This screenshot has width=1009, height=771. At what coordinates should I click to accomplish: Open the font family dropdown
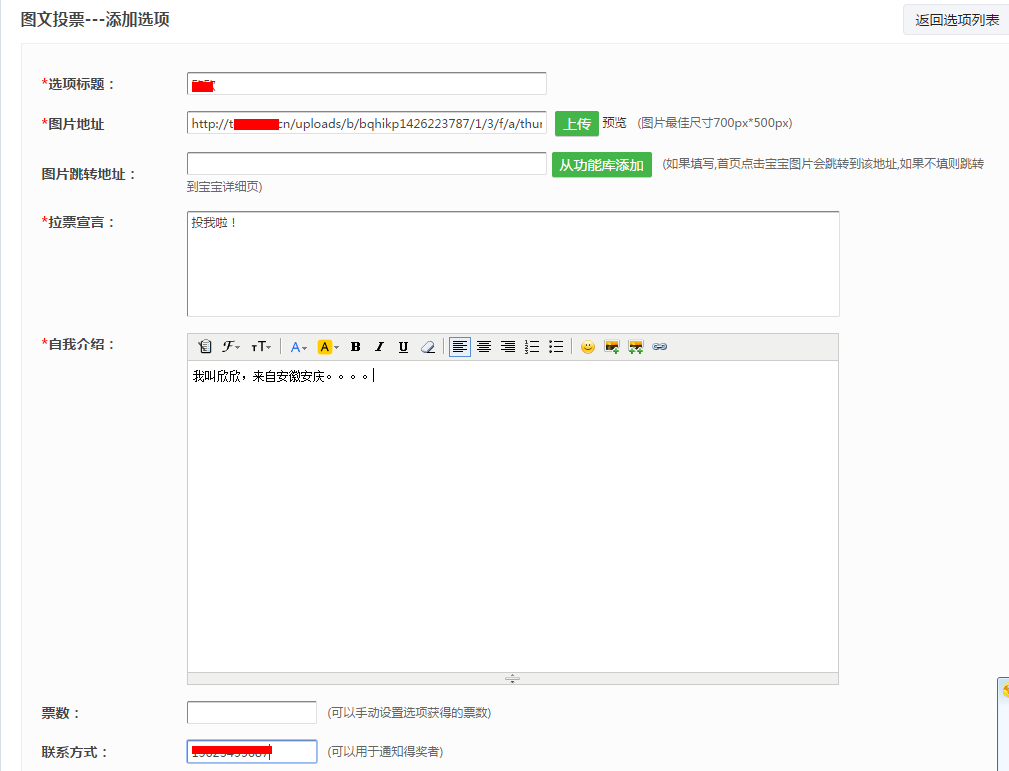pos(231,347)
